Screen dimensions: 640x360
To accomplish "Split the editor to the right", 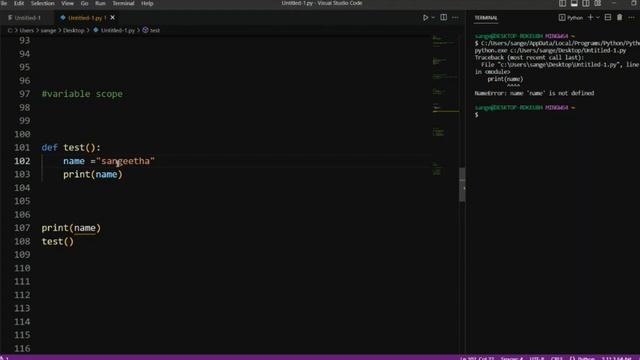I will click(x=444, y=18).
